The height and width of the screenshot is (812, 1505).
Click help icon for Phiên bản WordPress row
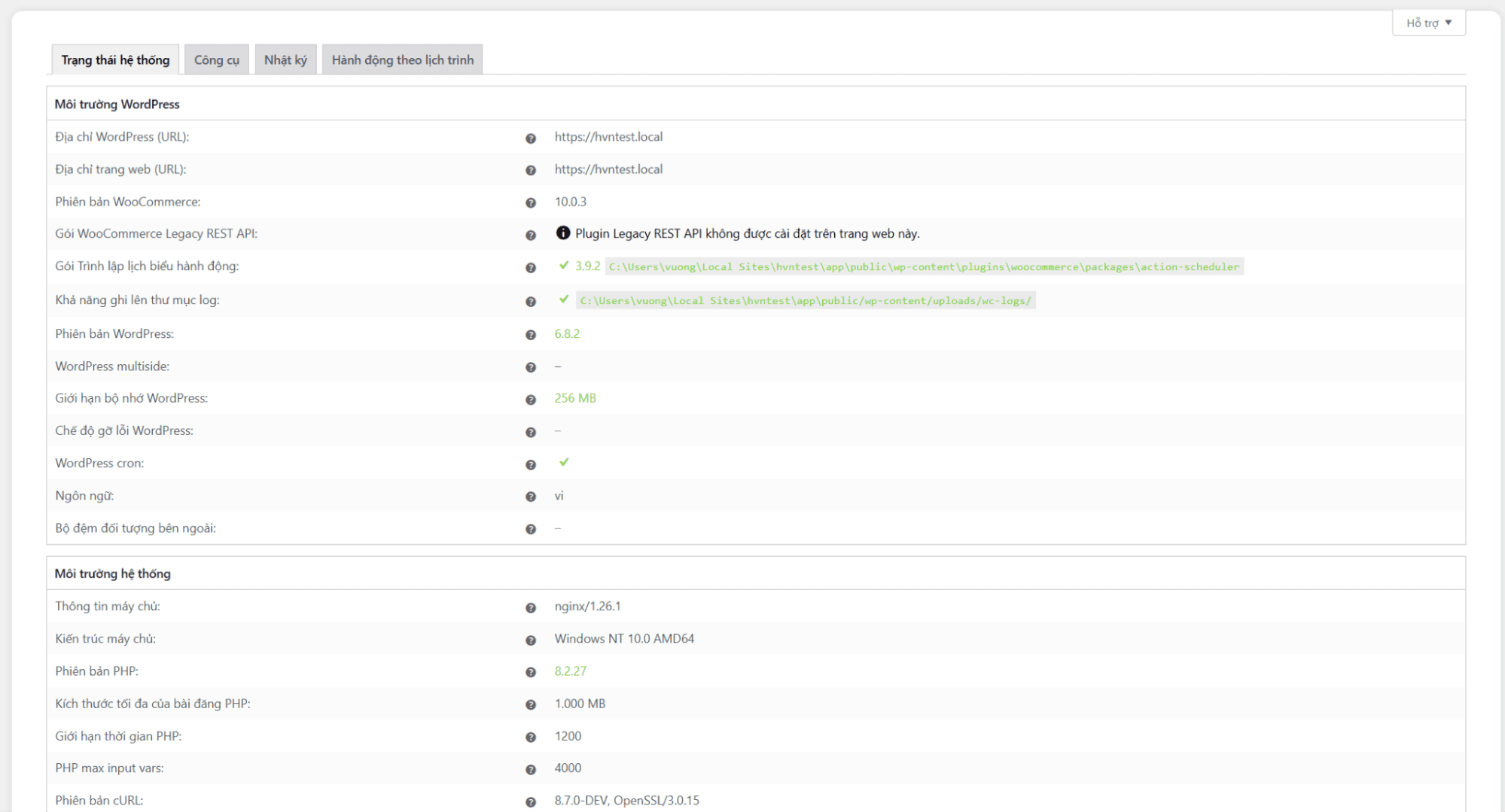[x=530, y=335]
